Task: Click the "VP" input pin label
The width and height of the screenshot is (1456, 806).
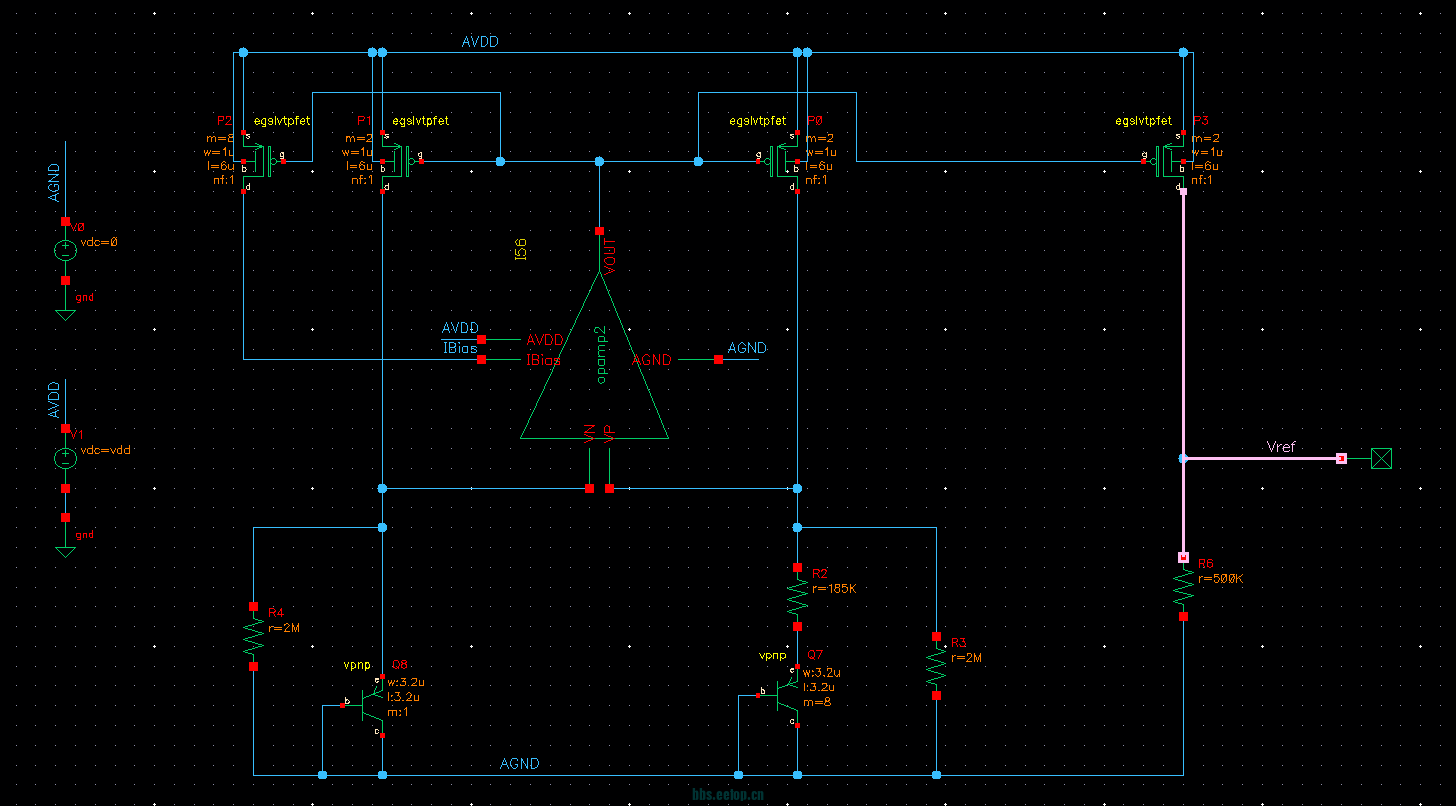Action: (609, 433)
